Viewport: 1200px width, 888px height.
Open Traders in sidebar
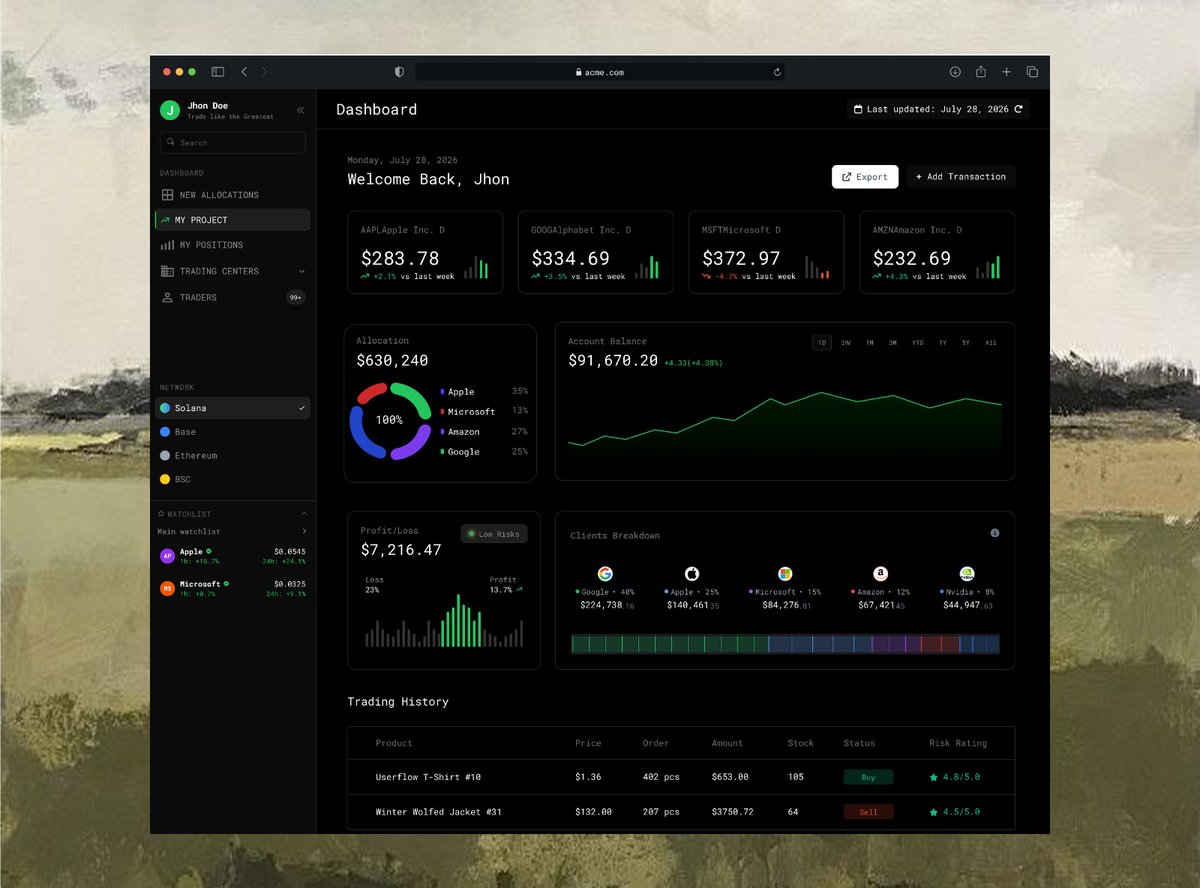coord(233,297)
